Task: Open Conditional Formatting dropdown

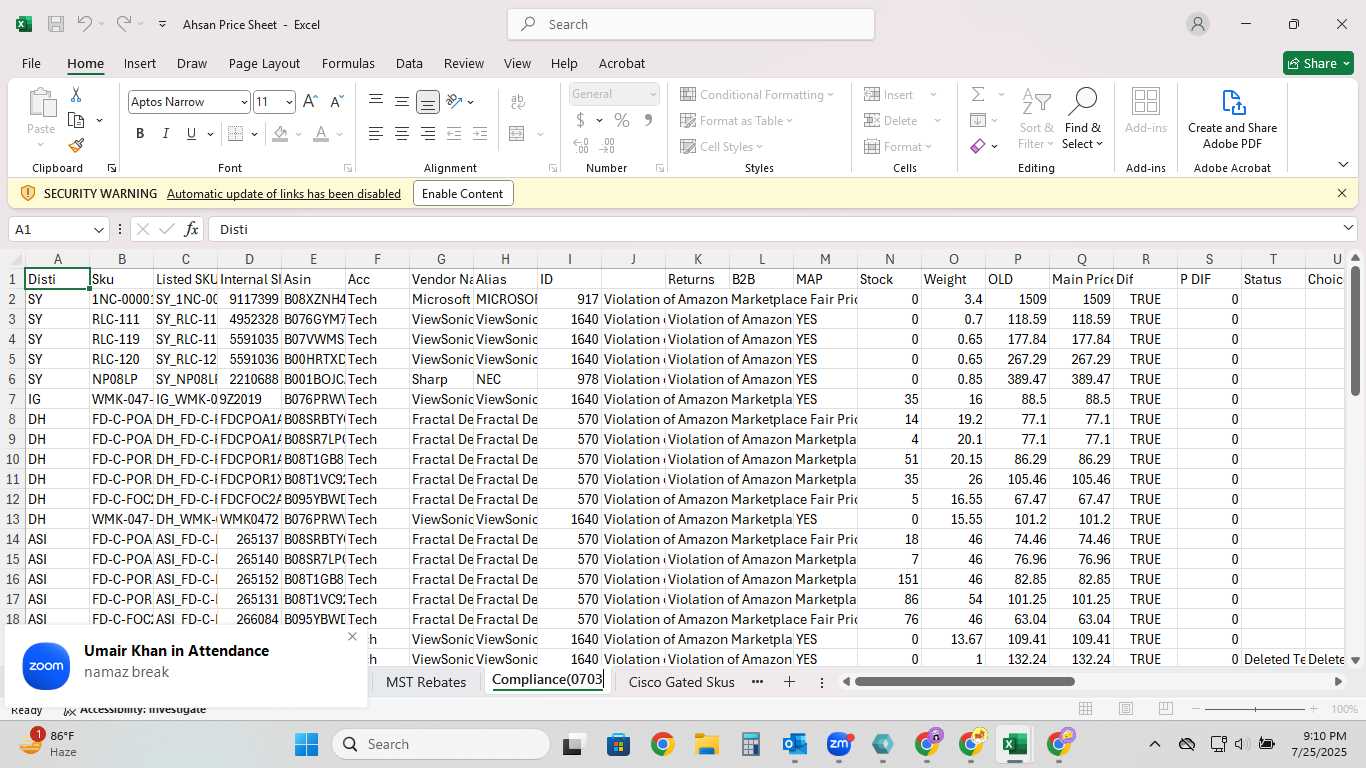Action: click(757, 94)
